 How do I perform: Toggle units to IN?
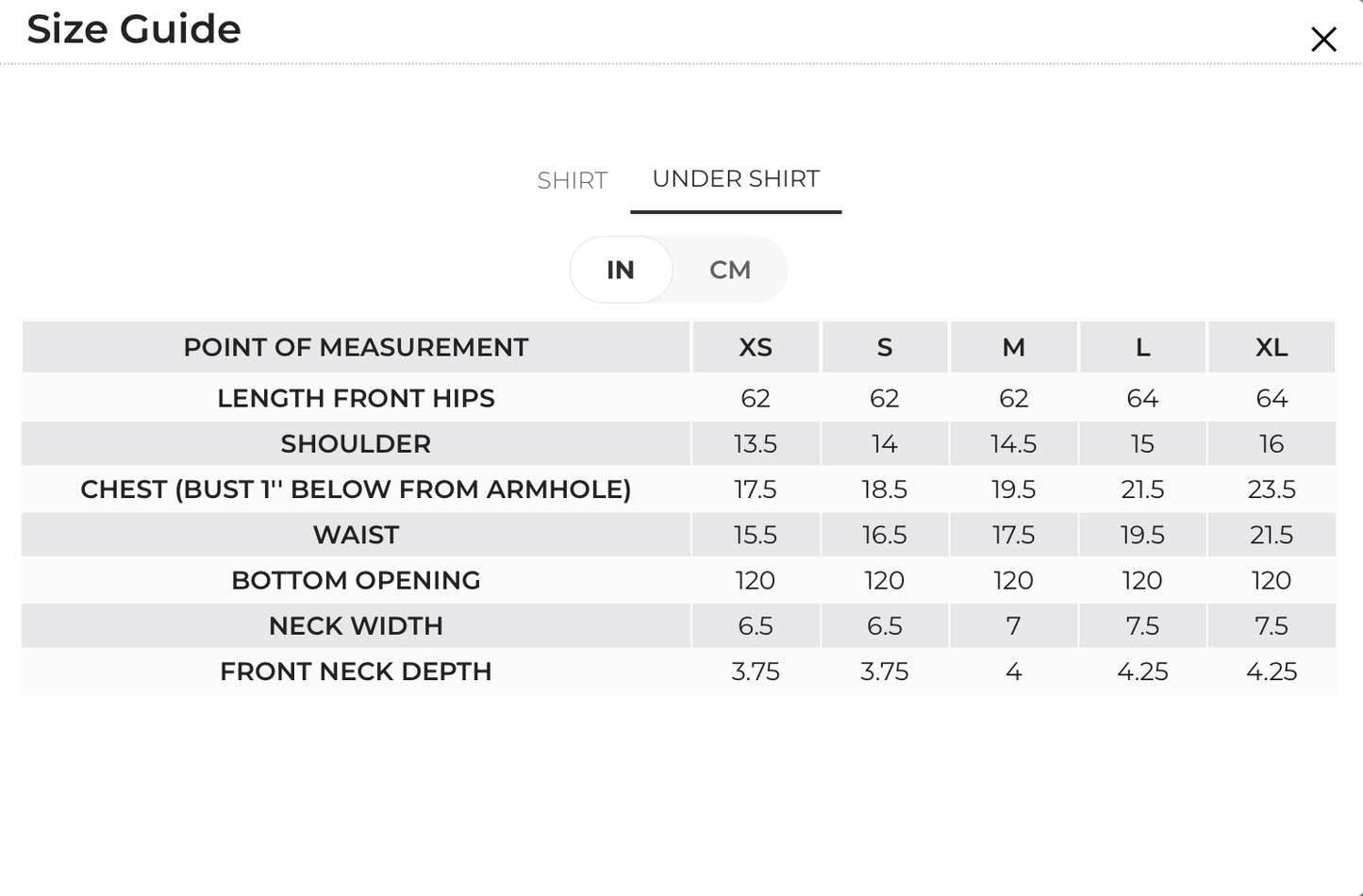[621, 270]
